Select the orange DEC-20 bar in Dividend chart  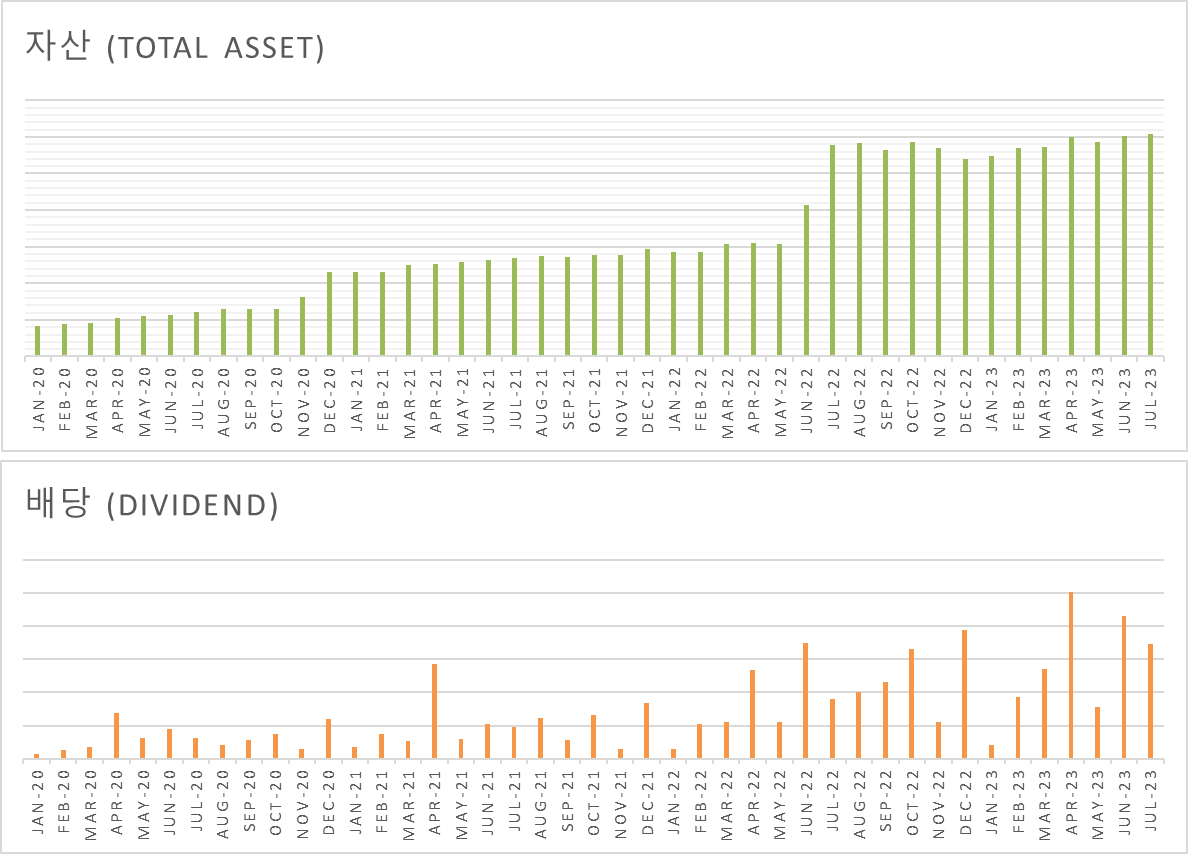pos(328,739)
